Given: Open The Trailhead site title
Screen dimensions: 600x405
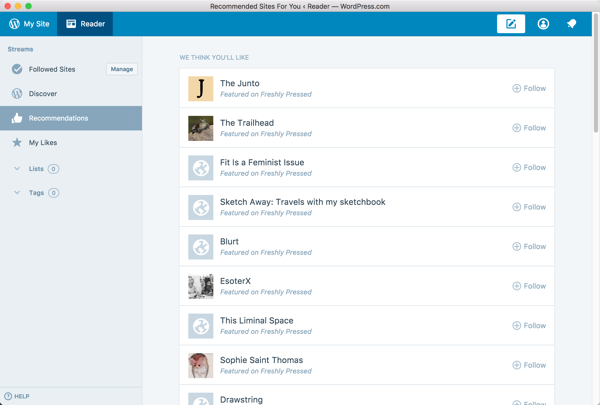Looking at the screenshot, I should (247, 123).
